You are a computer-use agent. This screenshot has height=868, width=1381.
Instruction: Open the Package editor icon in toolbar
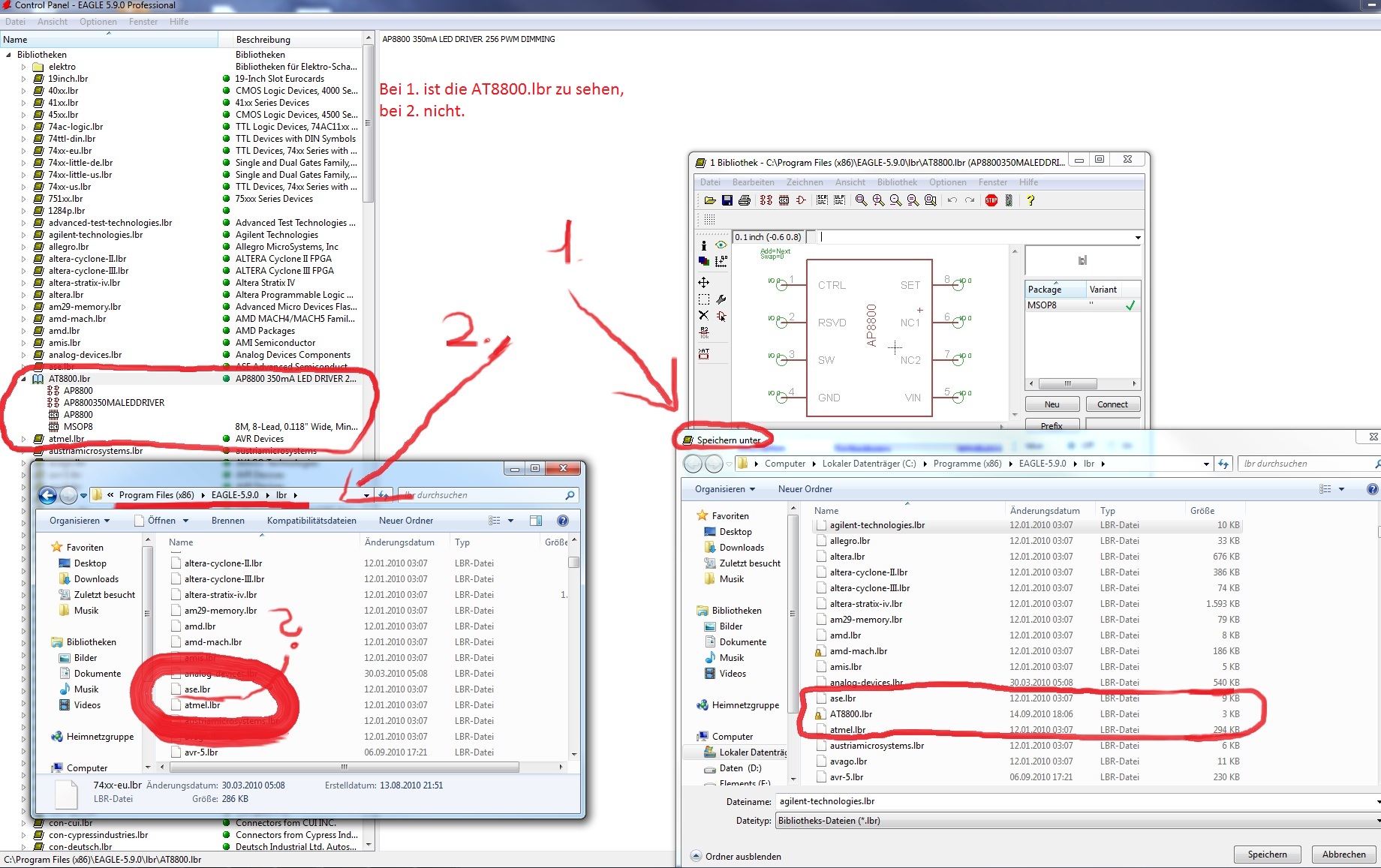[784, 200]
